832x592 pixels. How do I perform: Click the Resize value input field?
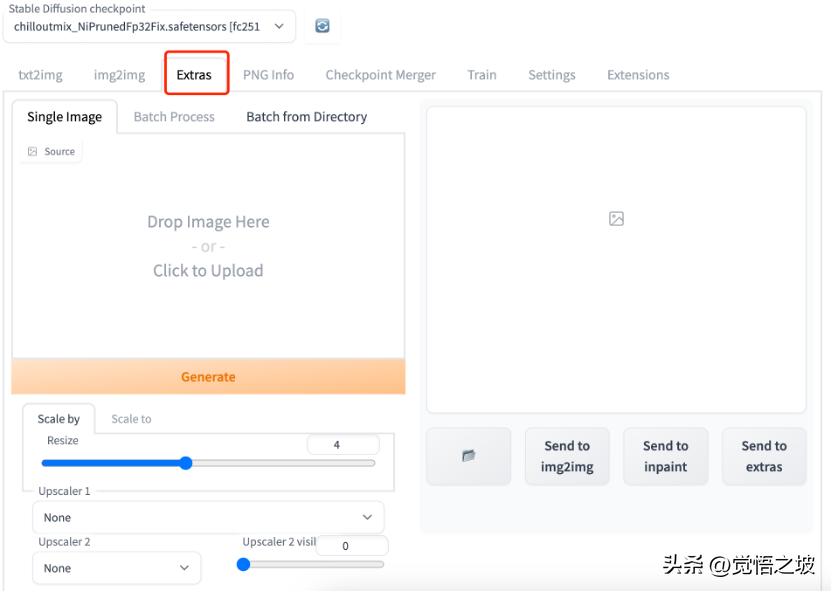click(x=342, y=445)
